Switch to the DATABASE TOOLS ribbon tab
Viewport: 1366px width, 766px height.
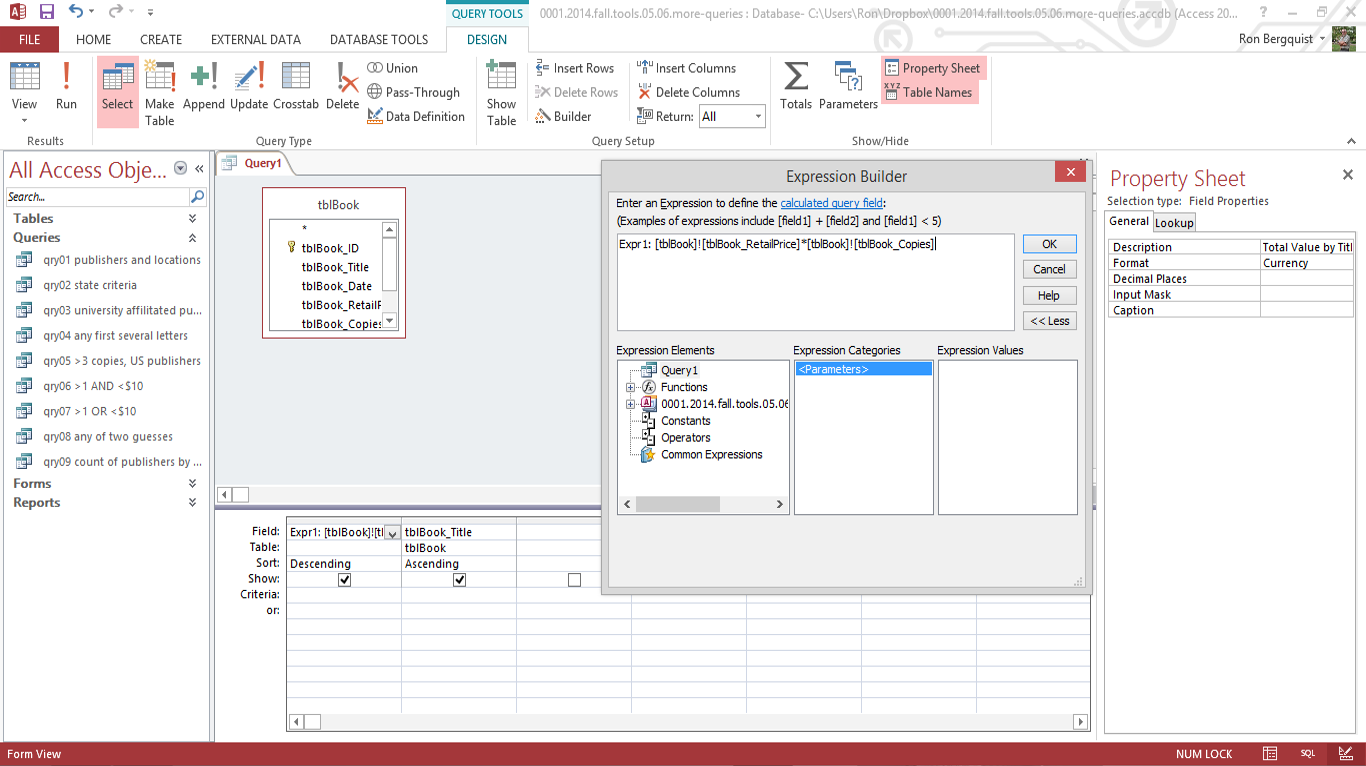(x=379, y=40)
